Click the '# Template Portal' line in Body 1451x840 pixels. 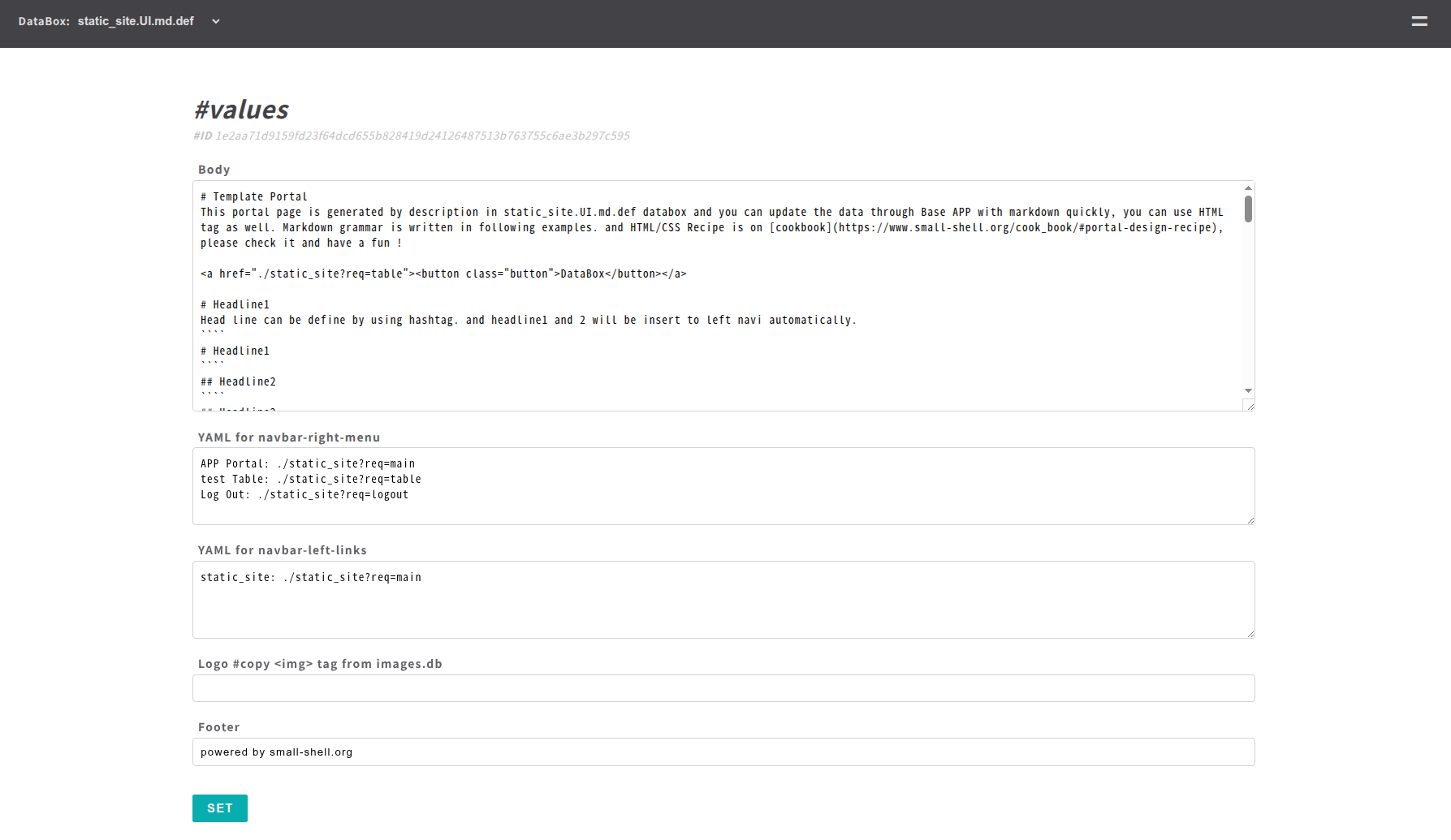(x=254, y=197)
